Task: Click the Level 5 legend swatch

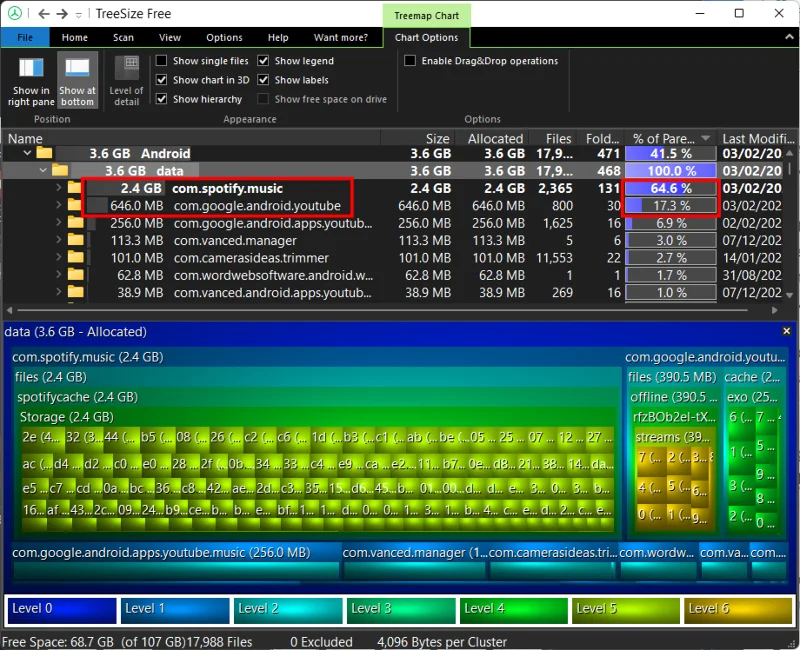Action: pos(626,610)
